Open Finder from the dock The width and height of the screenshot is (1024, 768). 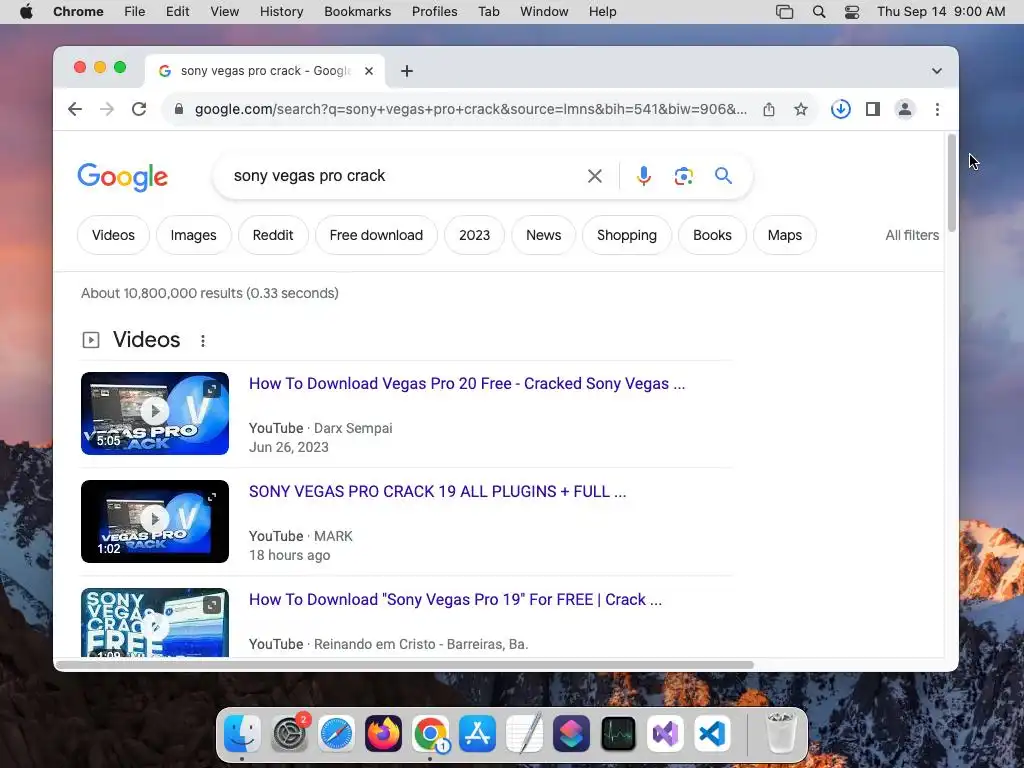(242, 733)
